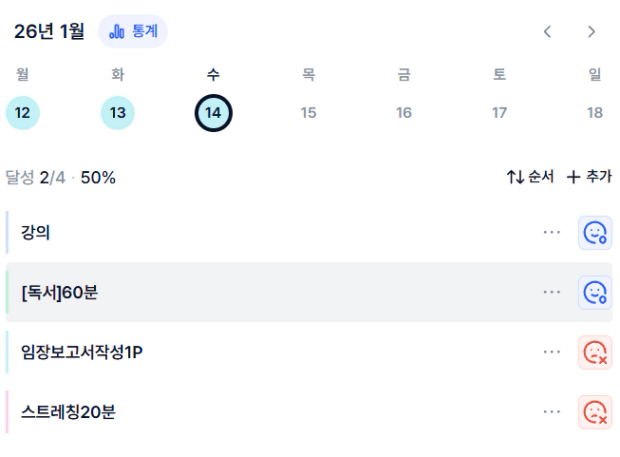Select Tuesday the 13th
This screenshot has height=457, width=620.
click(x=117, y=113)
